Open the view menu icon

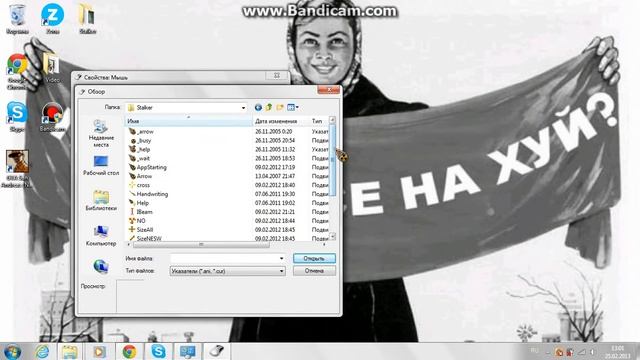pyautogui.click(x=293, y=107)
